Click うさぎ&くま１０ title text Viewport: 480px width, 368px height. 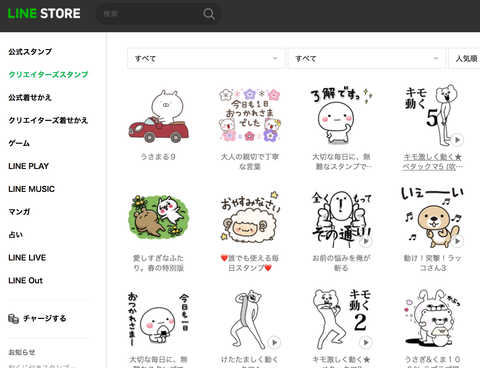pyautogui.click(x=433, y=359)
